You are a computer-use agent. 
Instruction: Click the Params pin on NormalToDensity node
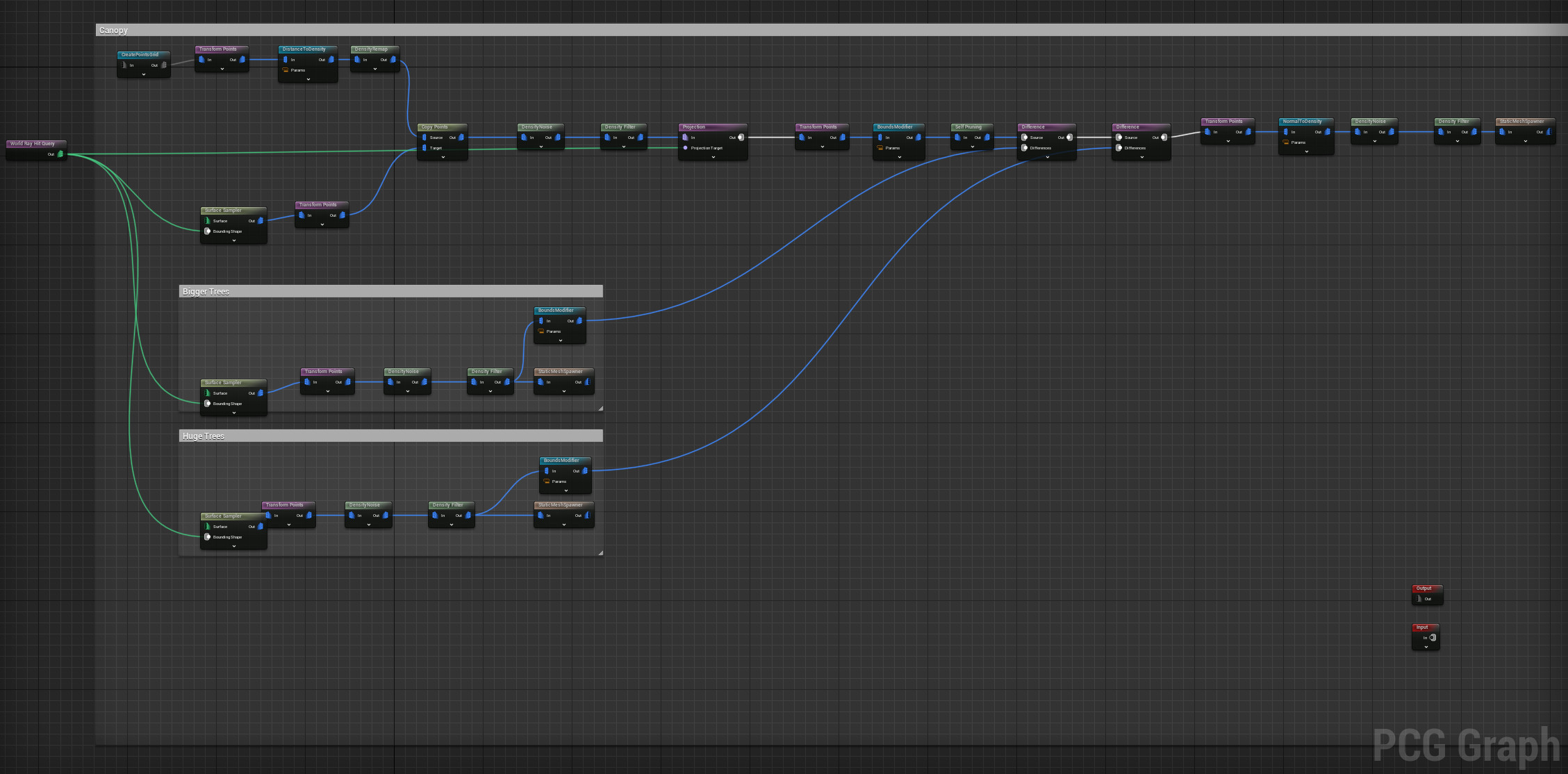tap(1286, 142)
